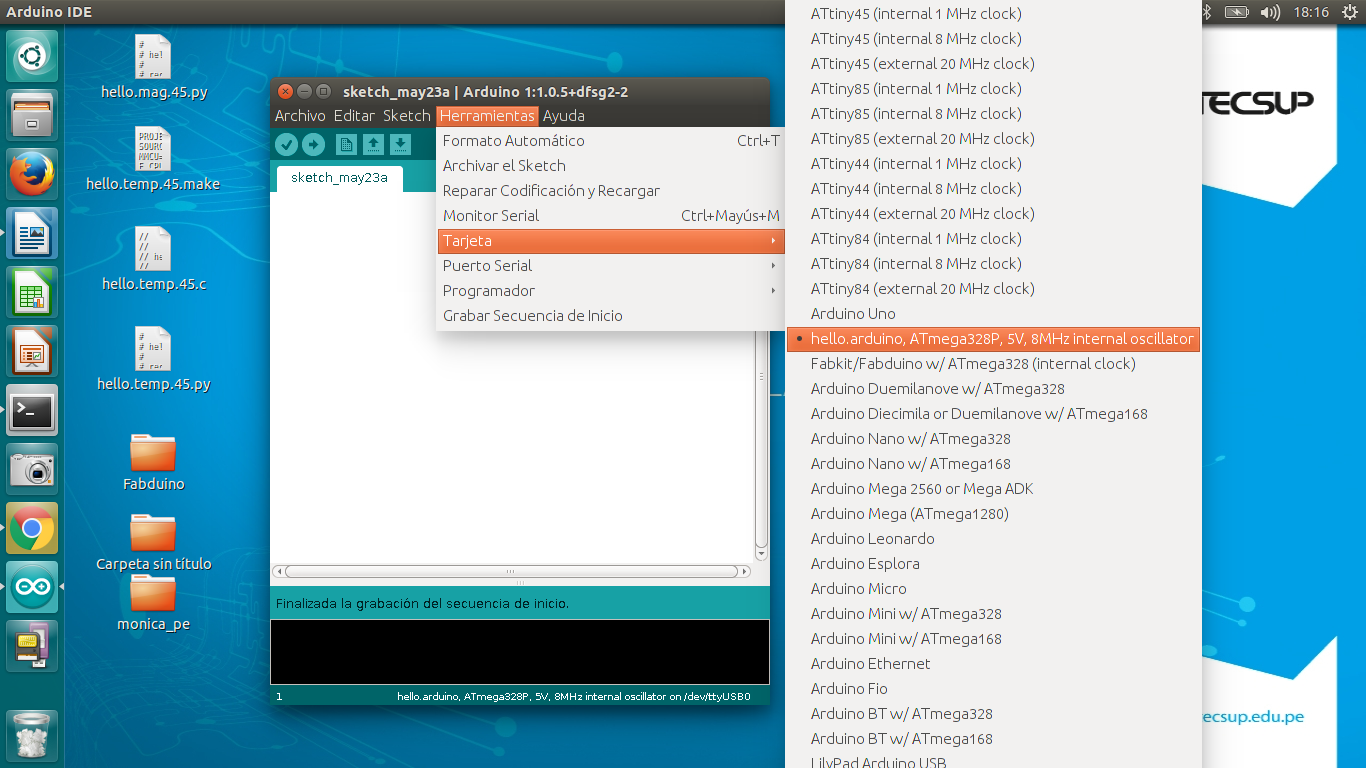Select Arduino Mega 2560 or Mega ADK
1366x768 pixels.
993,489
